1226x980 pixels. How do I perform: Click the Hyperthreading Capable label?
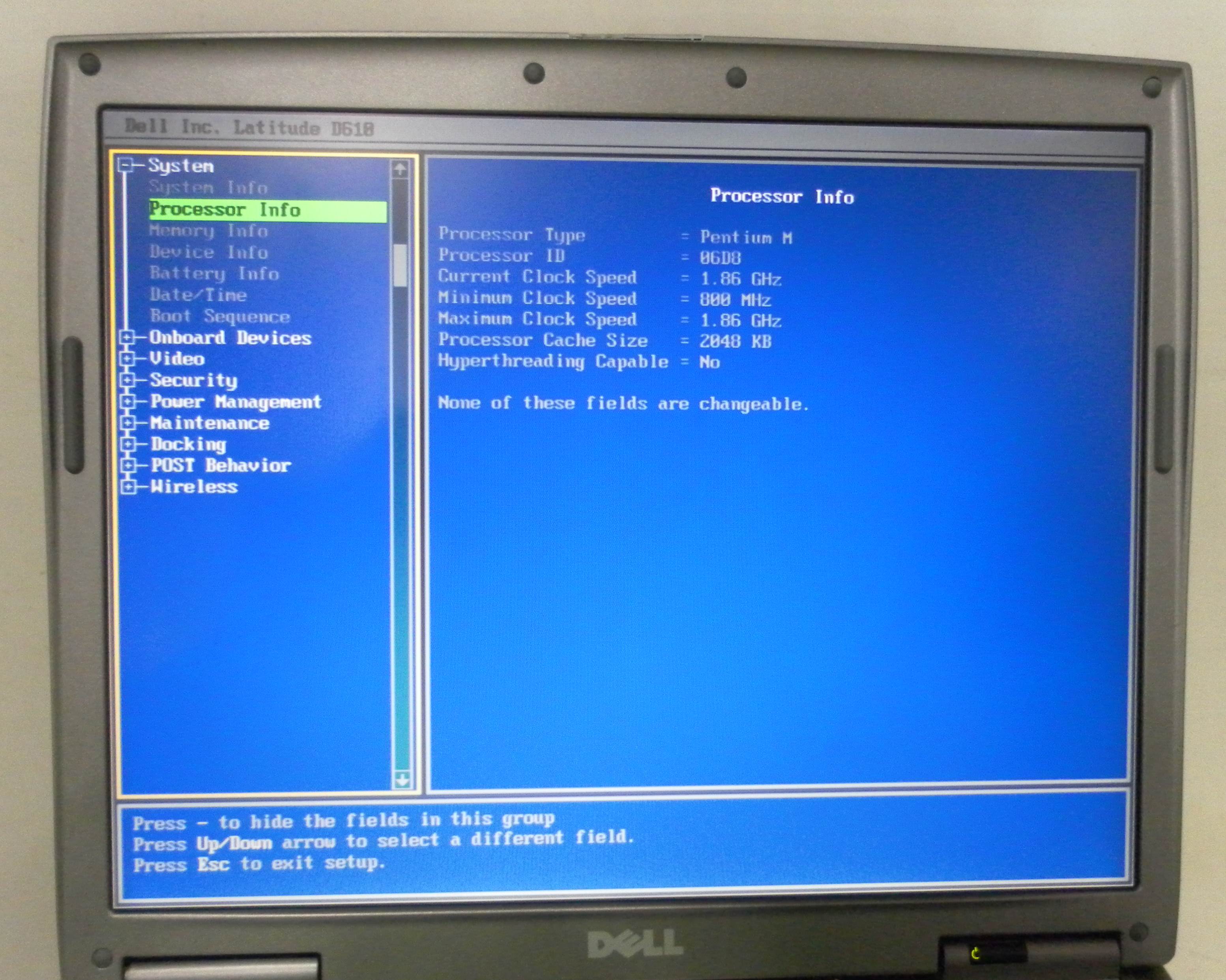tap(553, 362)
